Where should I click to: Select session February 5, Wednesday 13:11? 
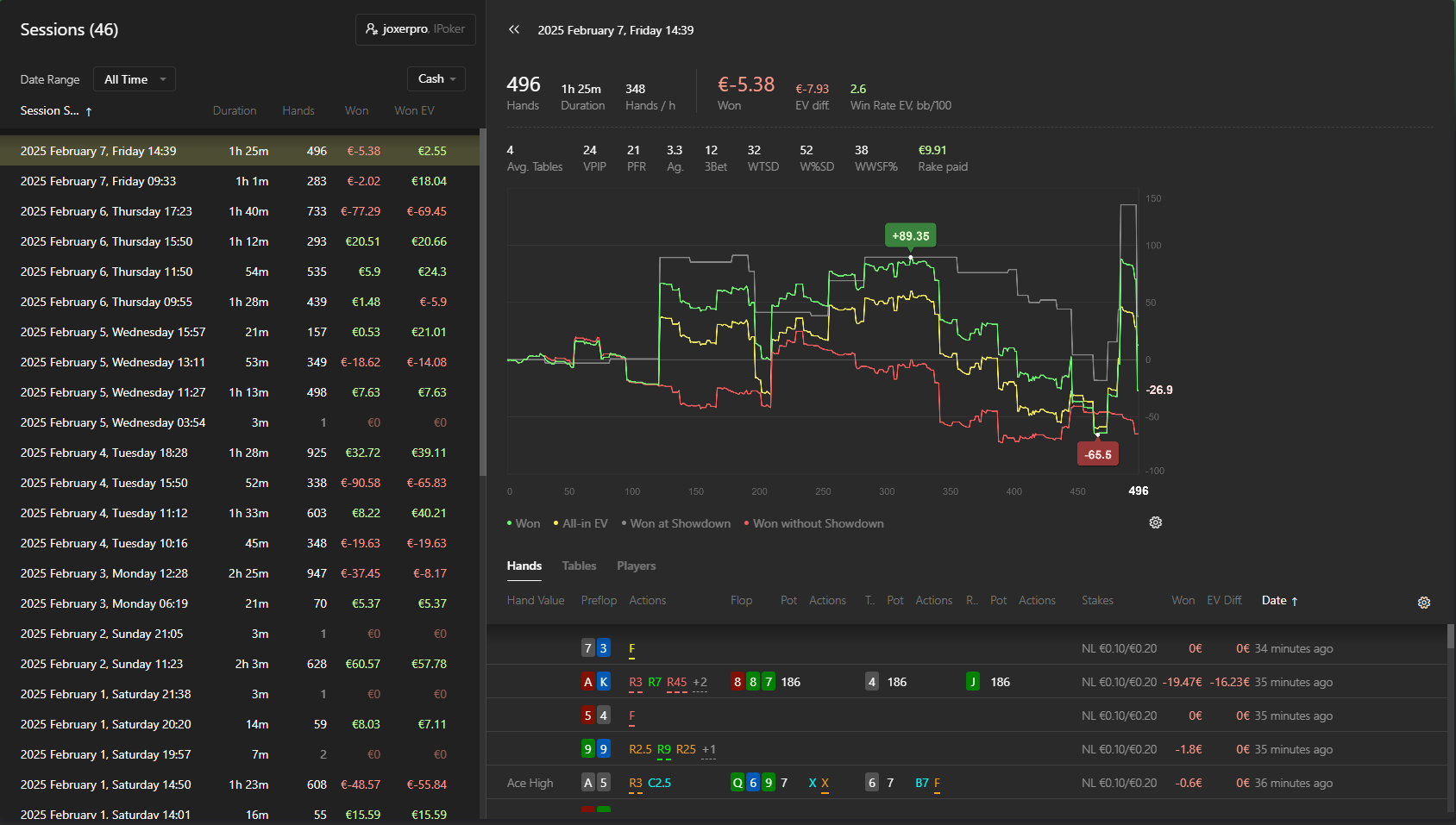point(239,362)
